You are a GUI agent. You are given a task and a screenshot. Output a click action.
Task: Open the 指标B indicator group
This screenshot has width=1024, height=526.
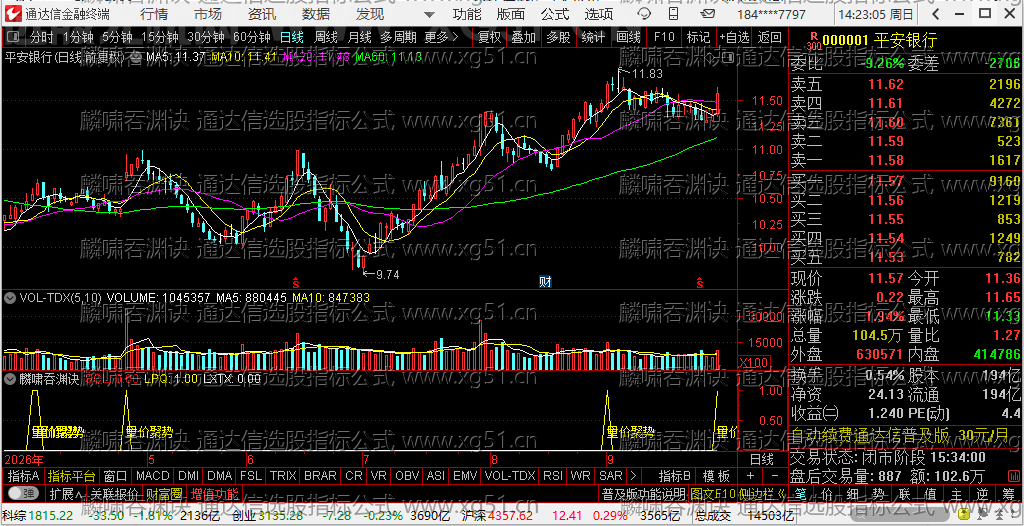[674, 475]
